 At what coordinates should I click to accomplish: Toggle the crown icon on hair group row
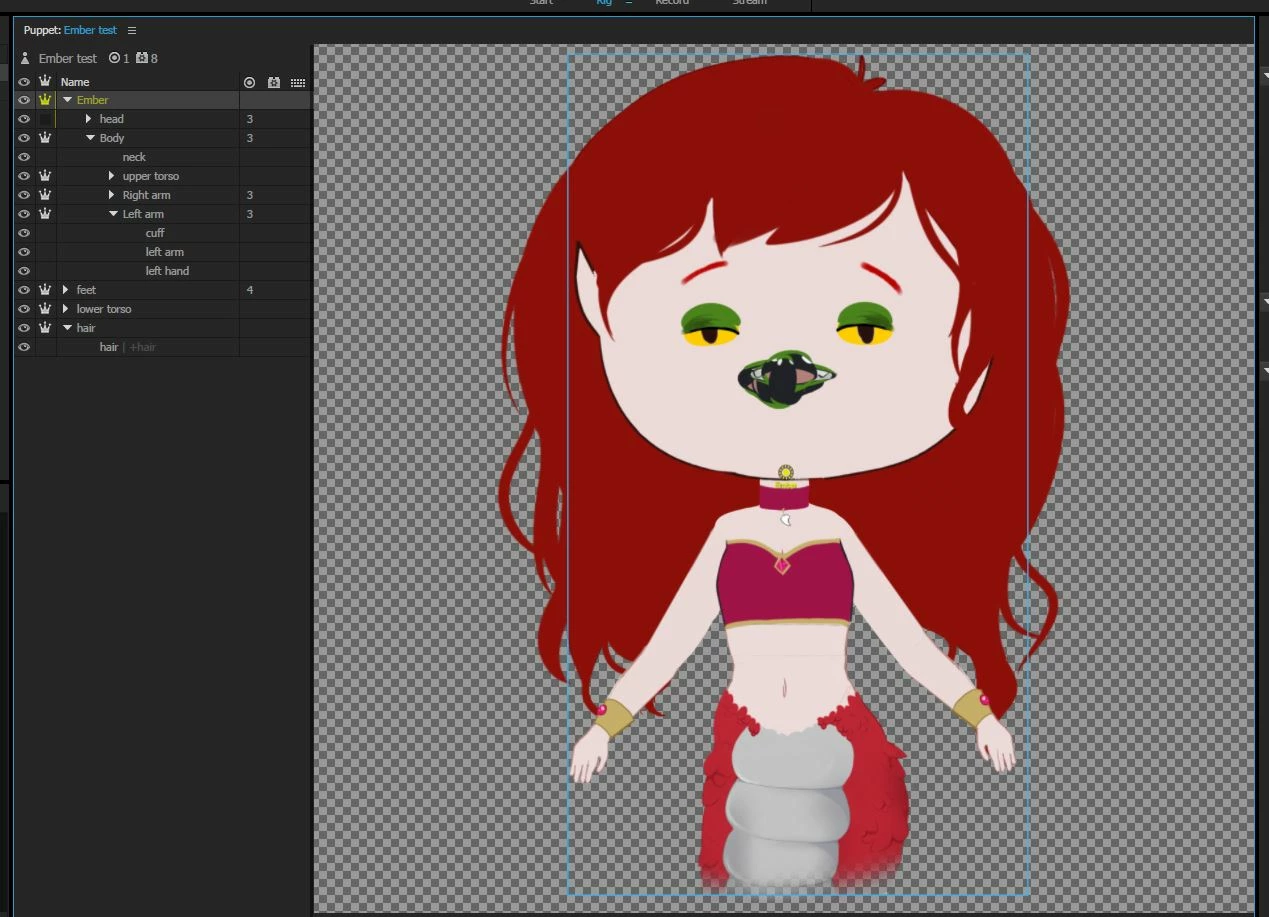pyautogui.click(x=45, y=328)
